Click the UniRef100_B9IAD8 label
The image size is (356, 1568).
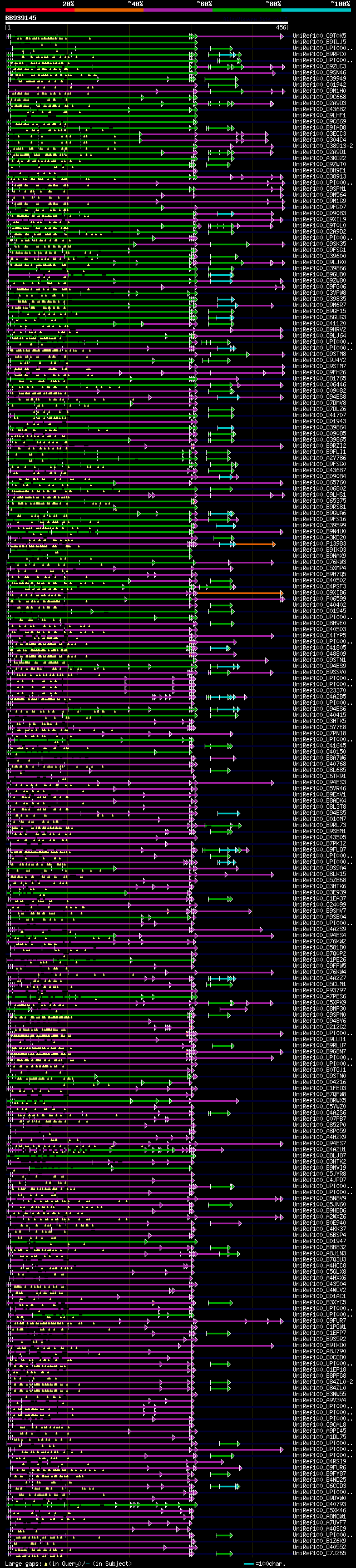tap(319, 128)
